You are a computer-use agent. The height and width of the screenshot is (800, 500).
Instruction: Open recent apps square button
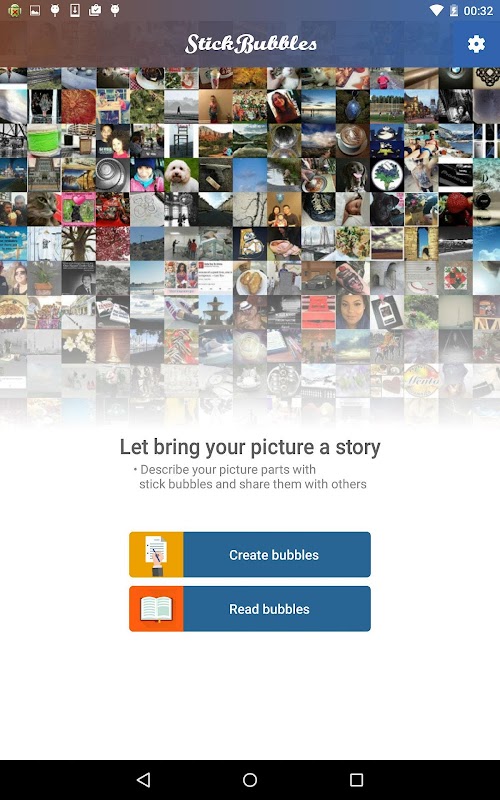pos(356,780)
